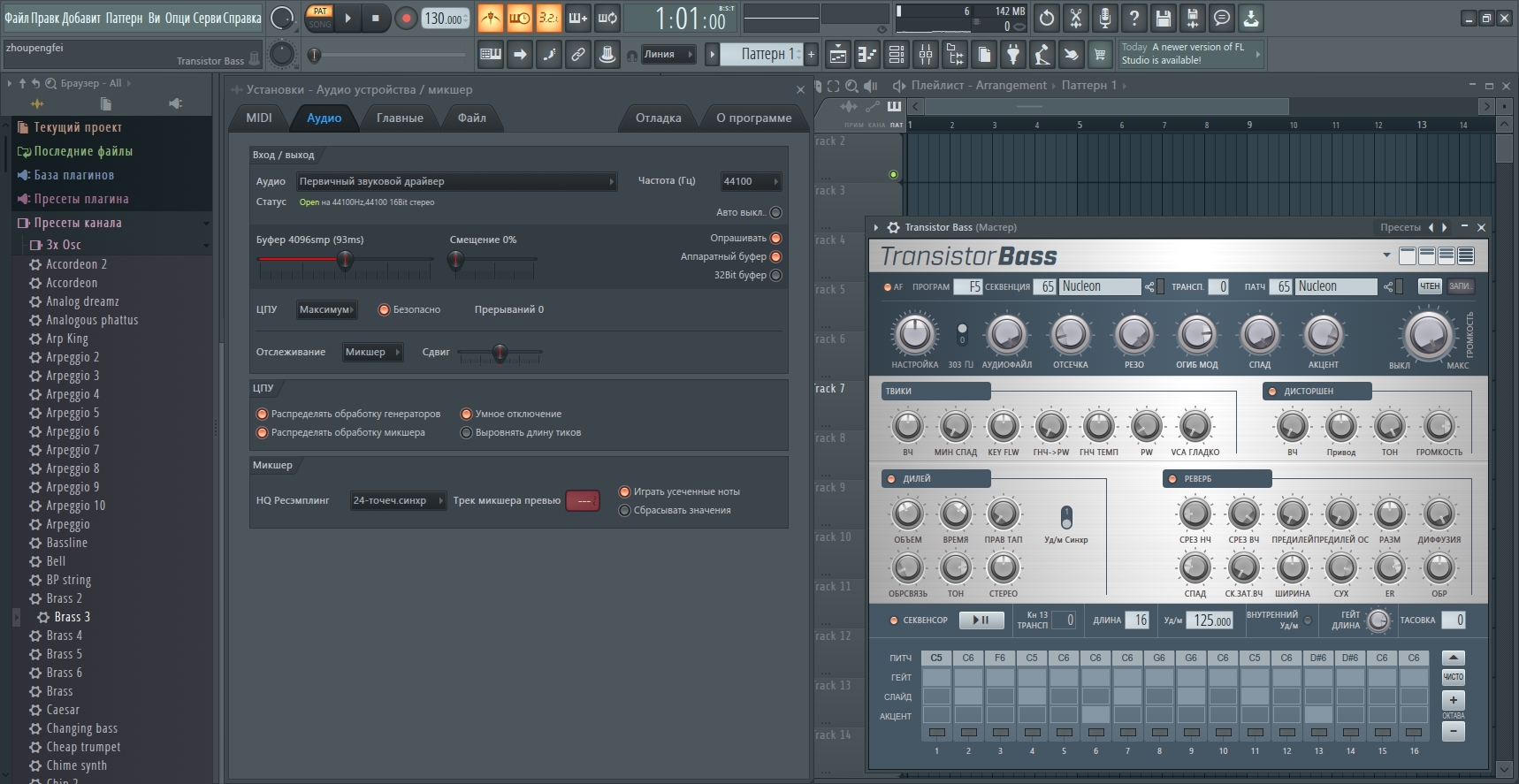Toggle countdown before recording icon
This screenshot has height=784, width=1519.
click(548, 18)
